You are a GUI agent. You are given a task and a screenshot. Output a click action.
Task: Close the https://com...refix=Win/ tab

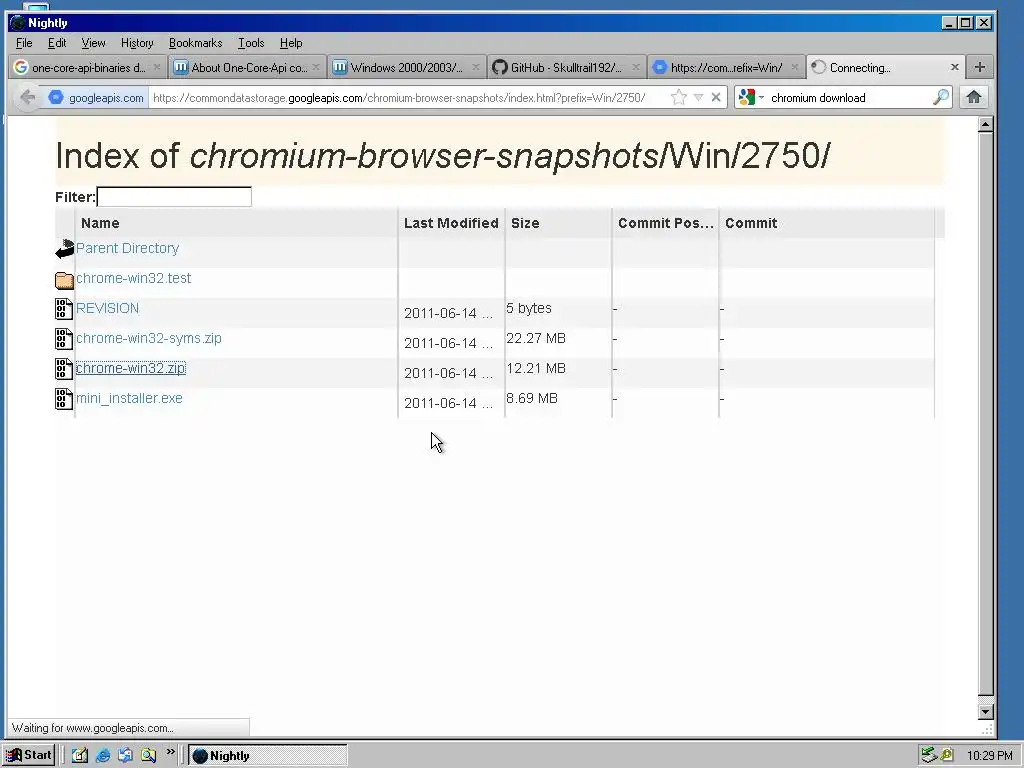pyautogui.click(x=795, y=67)
